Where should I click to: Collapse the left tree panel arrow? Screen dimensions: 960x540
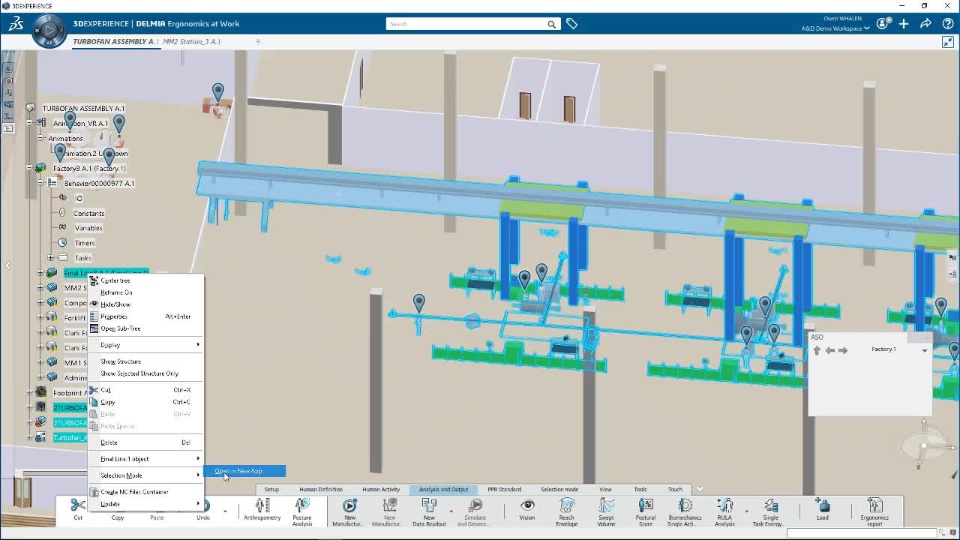(7, 265)
